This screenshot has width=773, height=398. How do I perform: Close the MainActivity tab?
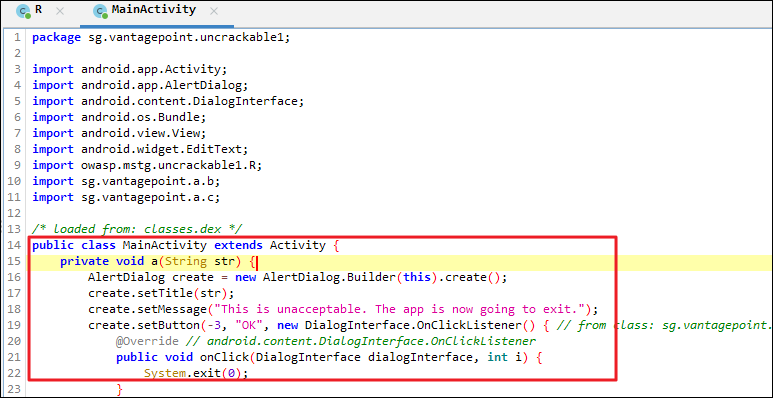[214, 11]
